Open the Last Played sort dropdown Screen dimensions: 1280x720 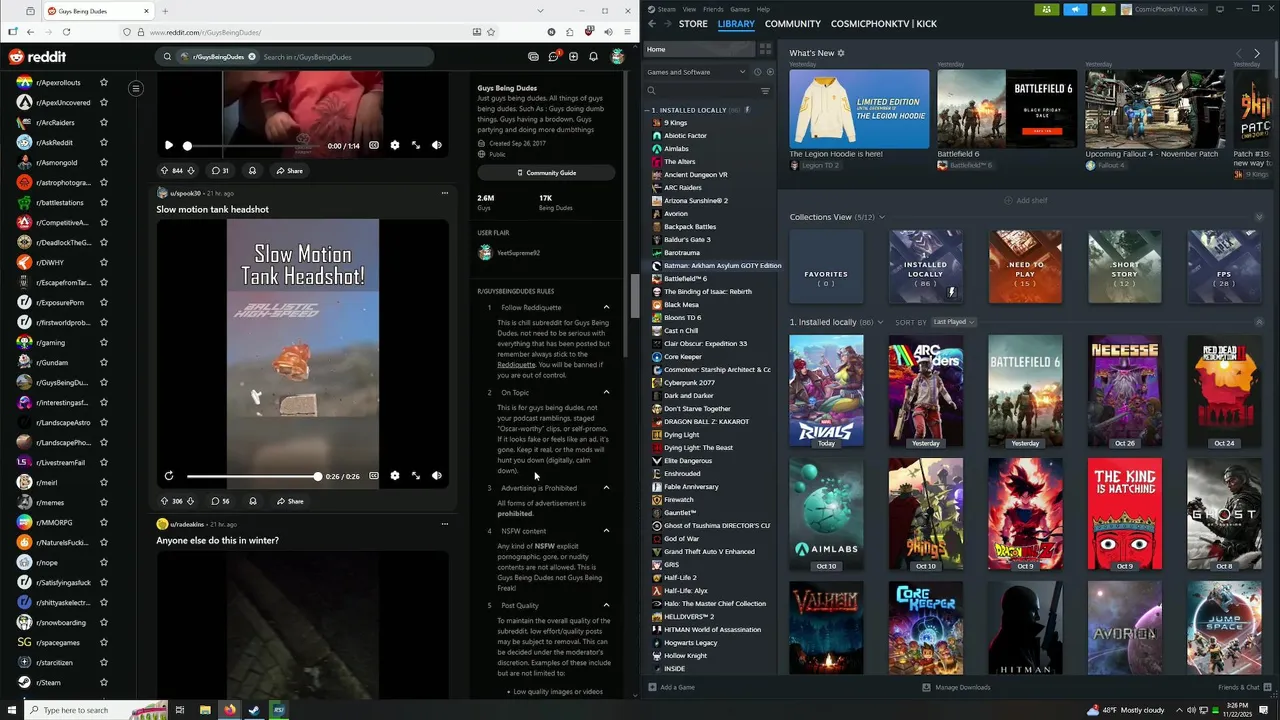tap(953, 322)
